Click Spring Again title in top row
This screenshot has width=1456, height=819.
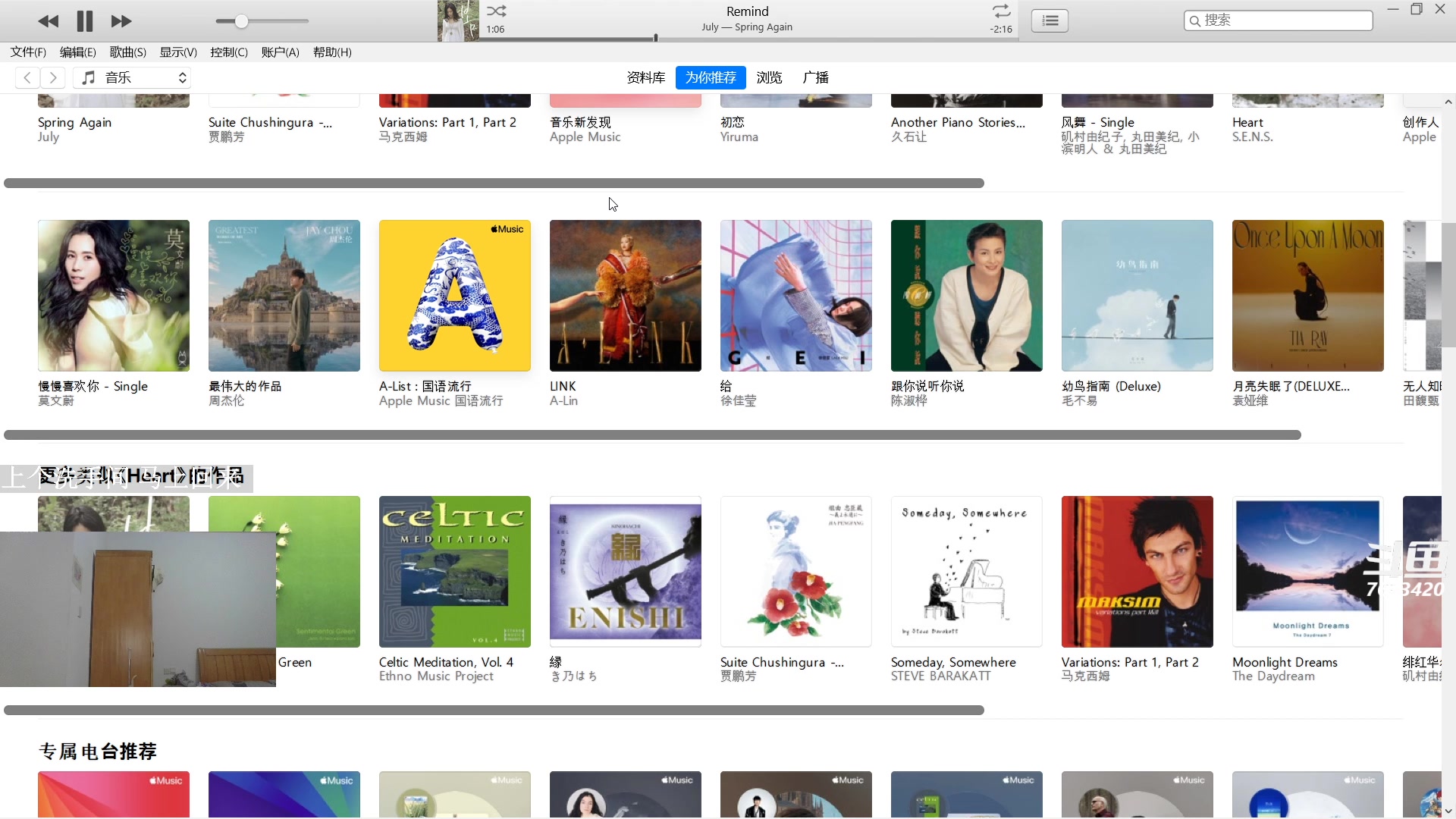pyautogui.click(x=74, y=122)
